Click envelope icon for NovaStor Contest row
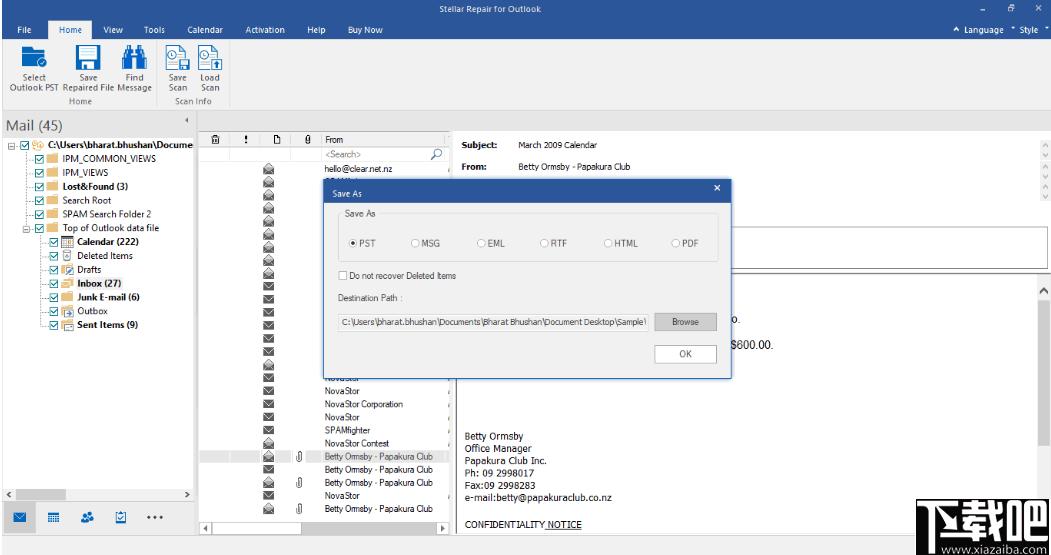Viewport: 1051px width, 555px height. pyautogui.click(x=268, y=443)
